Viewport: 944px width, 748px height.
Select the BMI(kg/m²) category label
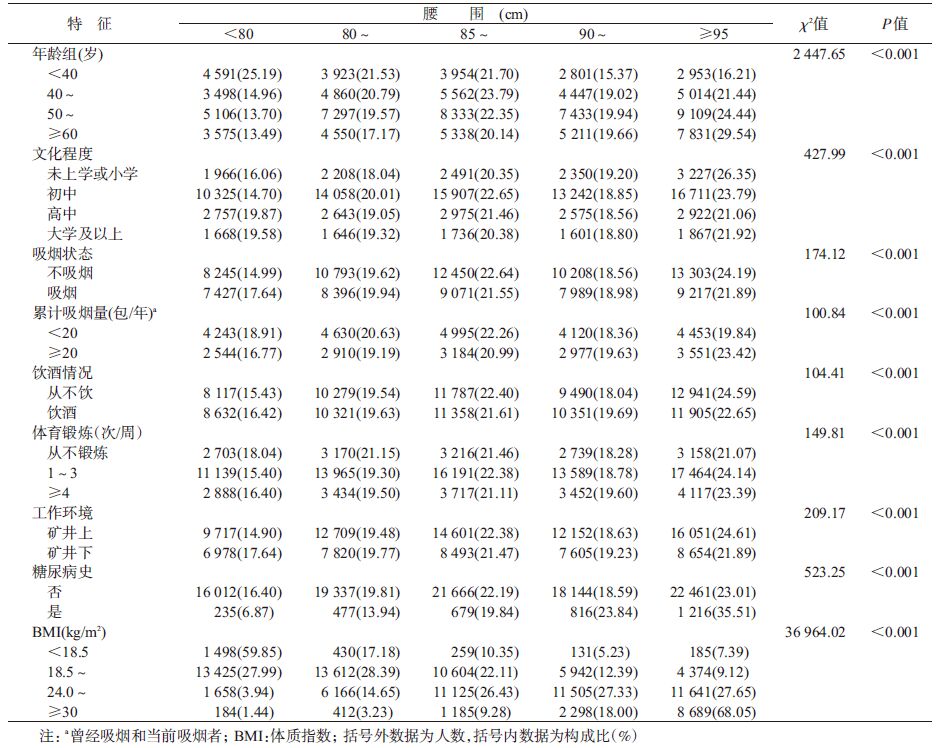pos(72,633)
